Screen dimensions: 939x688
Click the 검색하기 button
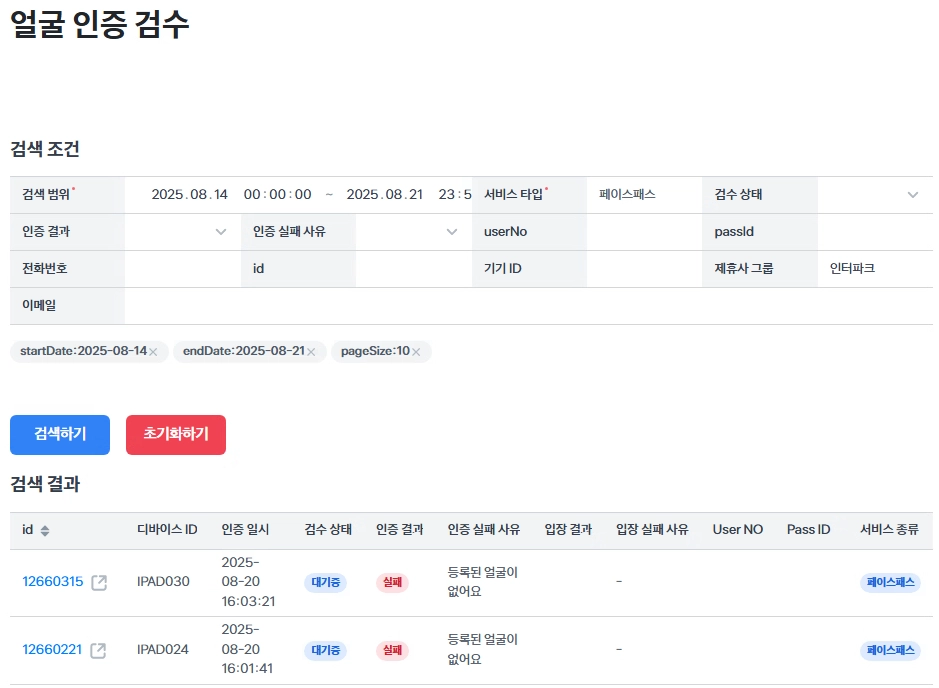[x=60, y=434]
